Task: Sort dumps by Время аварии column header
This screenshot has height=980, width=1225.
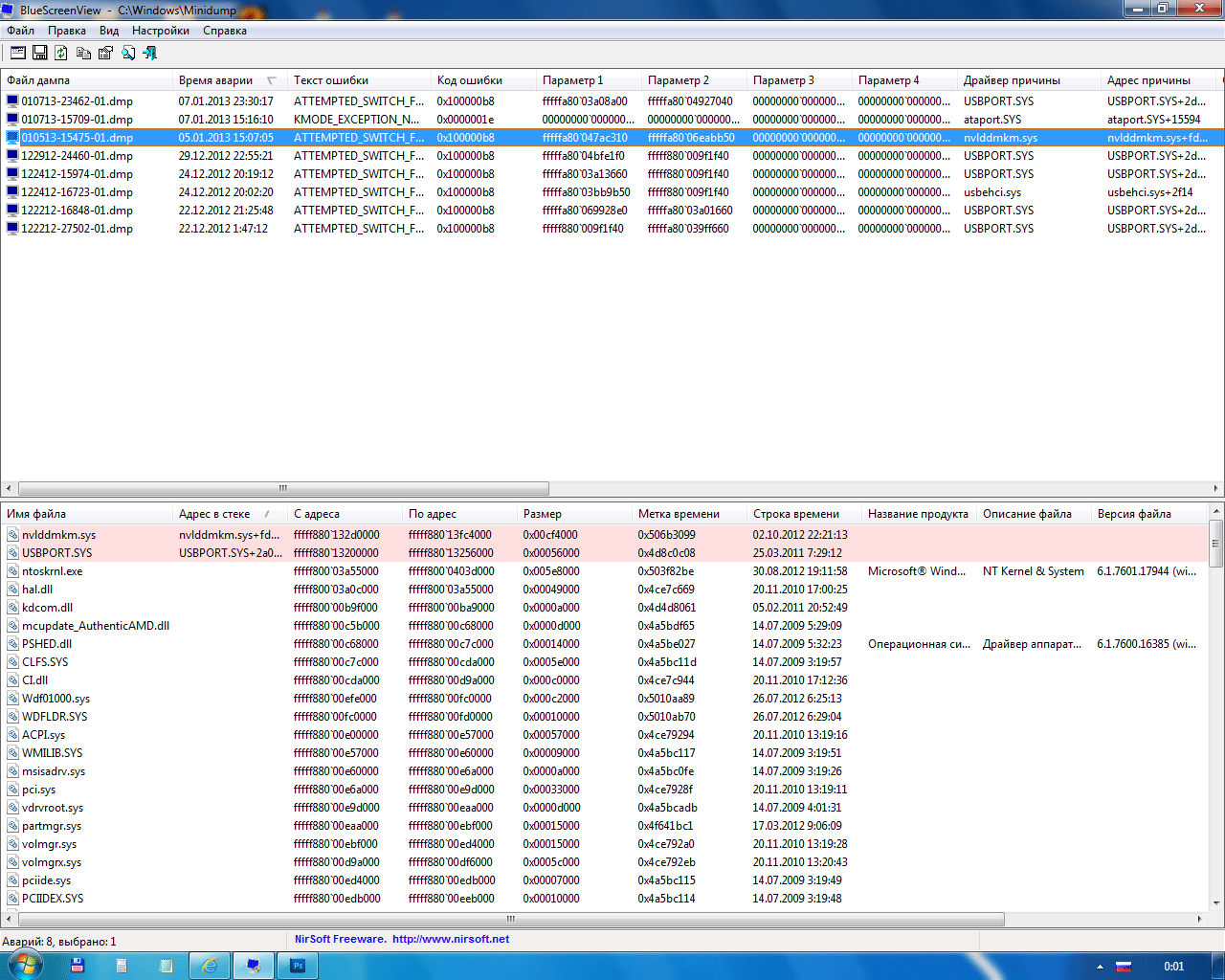Action: pos(216,80)
